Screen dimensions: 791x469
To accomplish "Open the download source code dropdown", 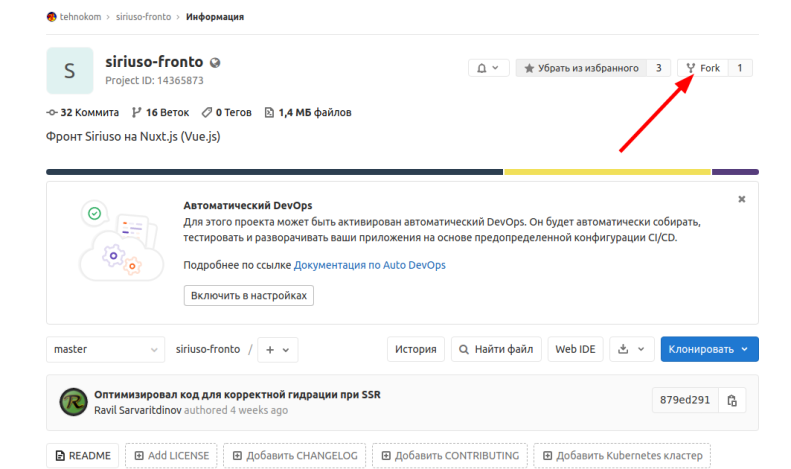I will click(x=632, y=349).
